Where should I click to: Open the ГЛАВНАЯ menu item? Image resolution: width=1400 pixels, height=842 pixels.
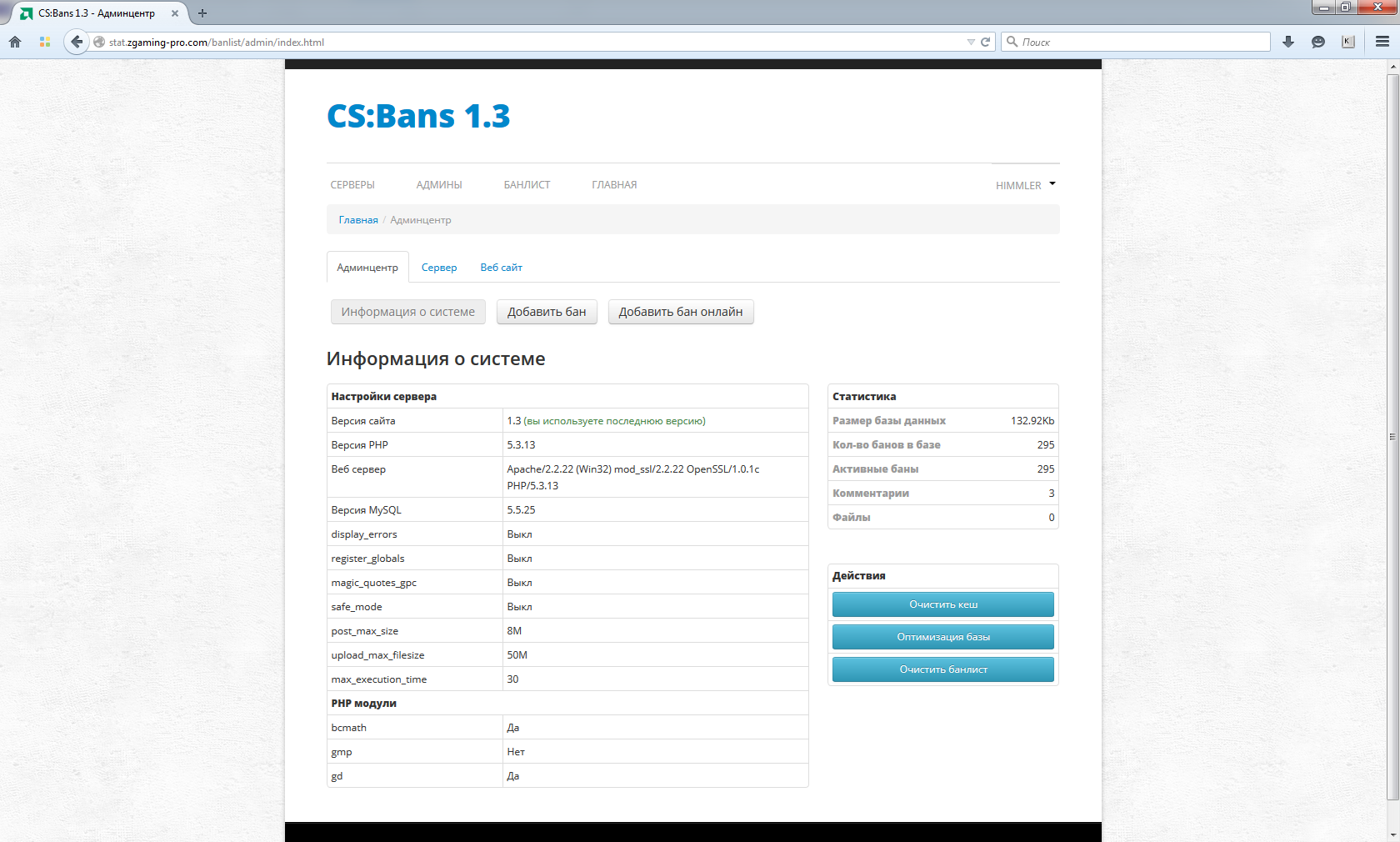pyautogui.click(x=614, y=185)
